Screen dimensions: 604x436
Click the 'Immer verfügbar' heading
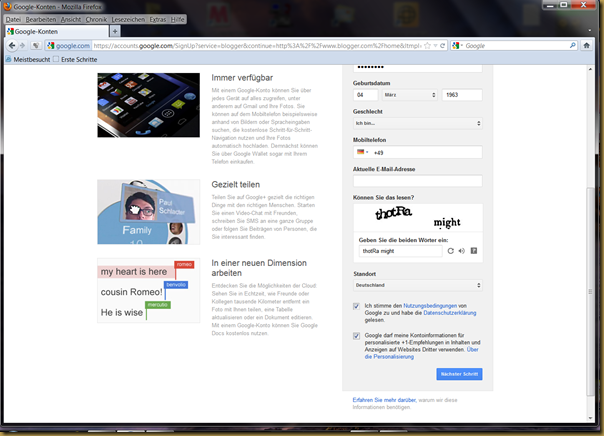click(x=242, y=78)
